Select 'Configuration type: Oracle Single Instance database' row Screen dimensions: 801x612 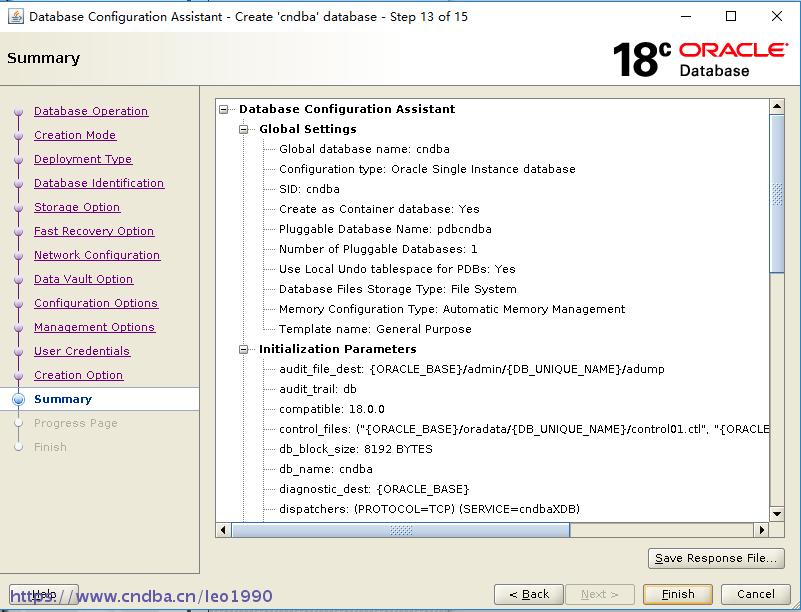click(427, 169)
